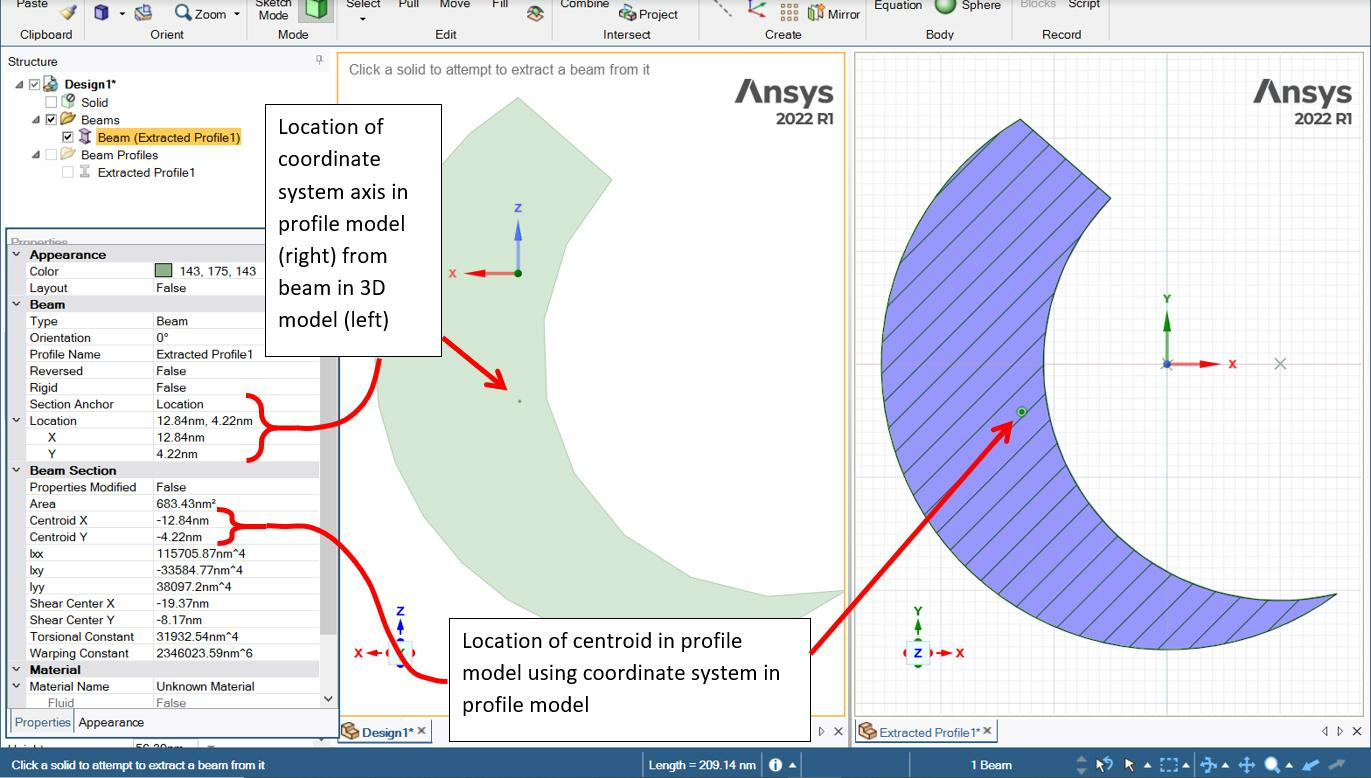Click the Script button in Record
The width and height of the screenshot is (1371, 778).
(1083, 5)
